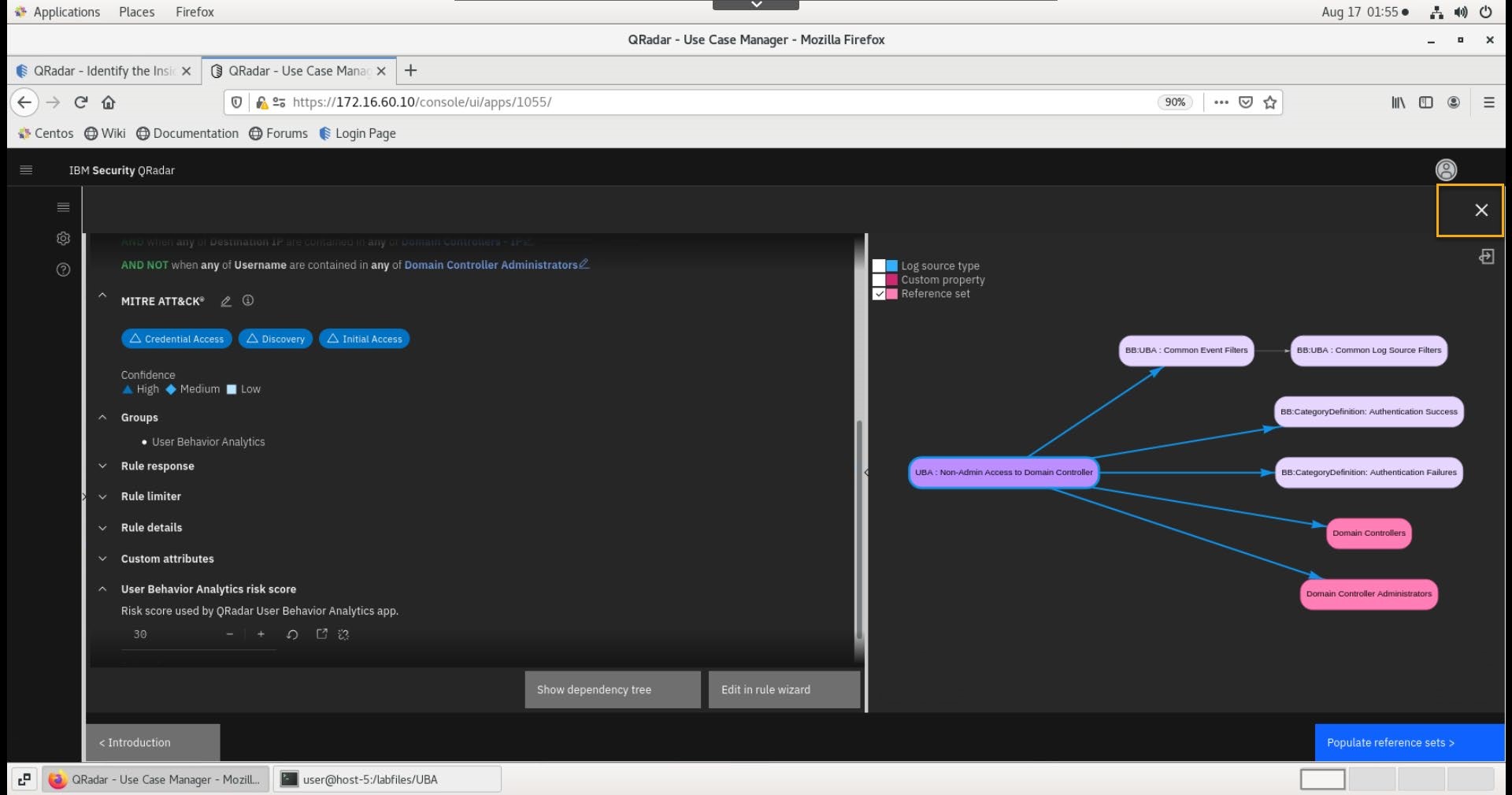Open a new Firefox tab
This screenshot has width=1512, height=795.
tap(410, 71)
